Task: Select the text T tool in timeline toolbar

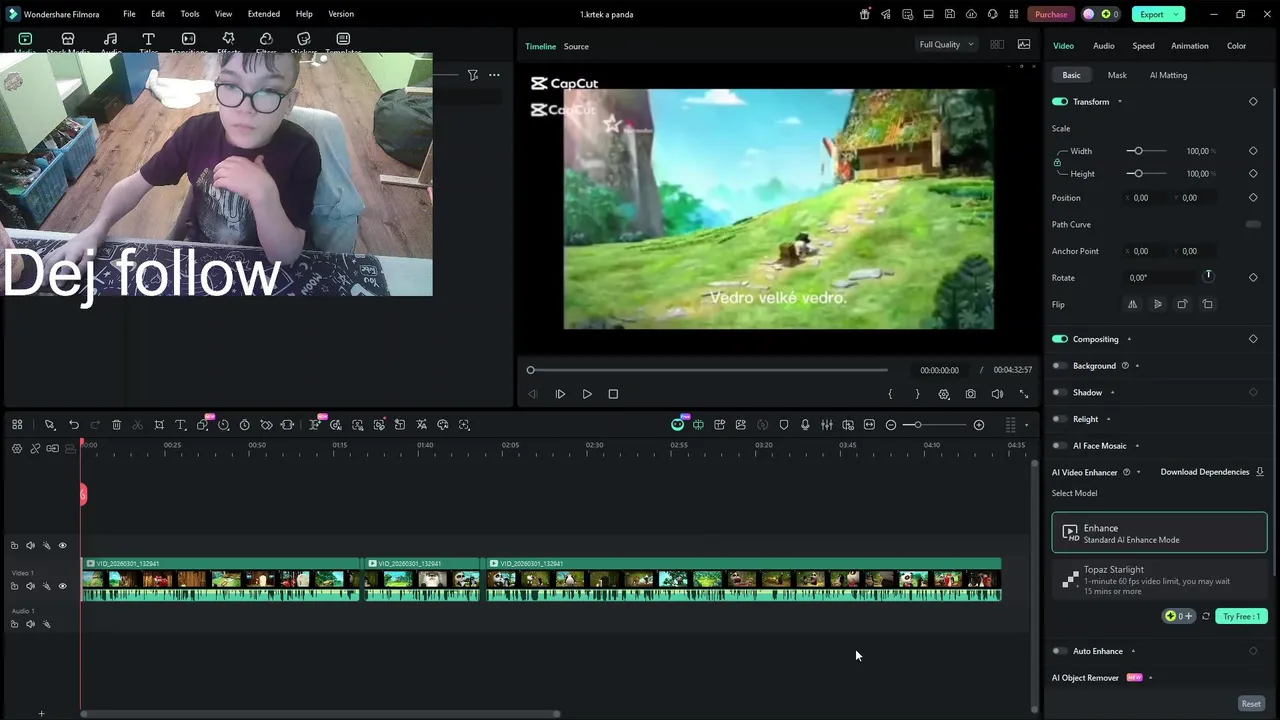Action: 181,425
